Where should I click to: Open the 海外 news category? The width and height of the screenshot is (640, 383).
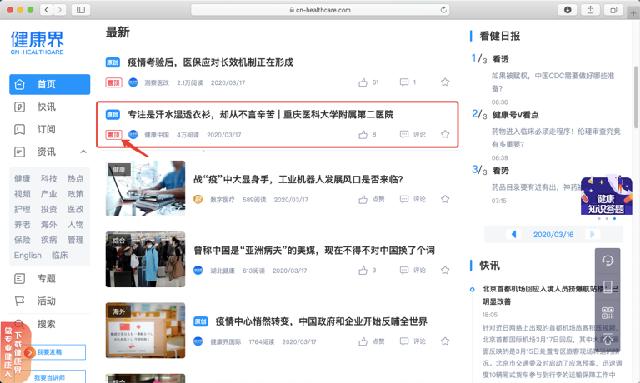click(x=49, y=224)
